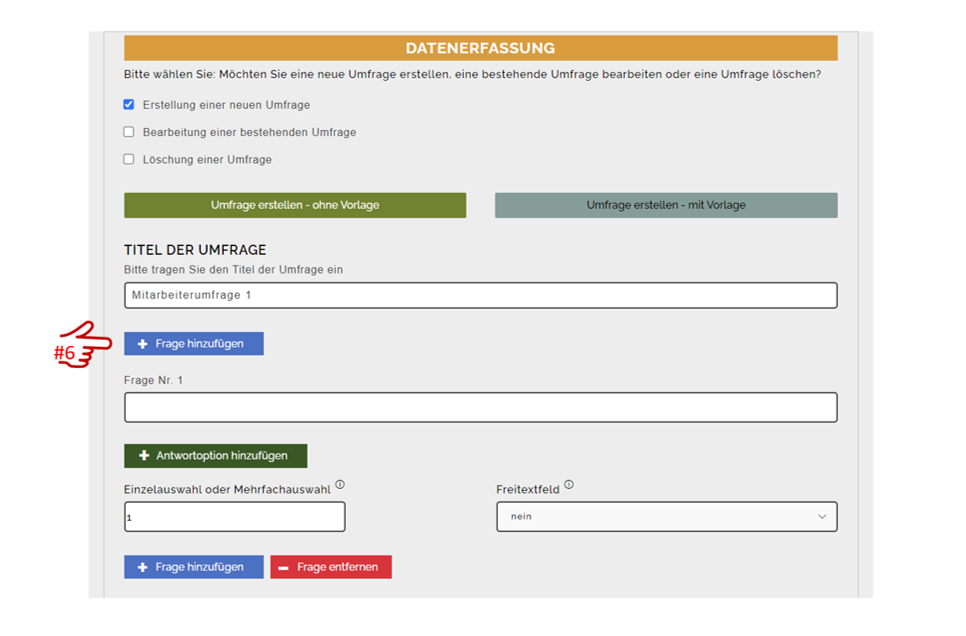Image resolution: width=966 pixels, height=636 pixels.
Task: Open the Freitextfeld dropdown showing nein
Action: (x=666, y=517)
